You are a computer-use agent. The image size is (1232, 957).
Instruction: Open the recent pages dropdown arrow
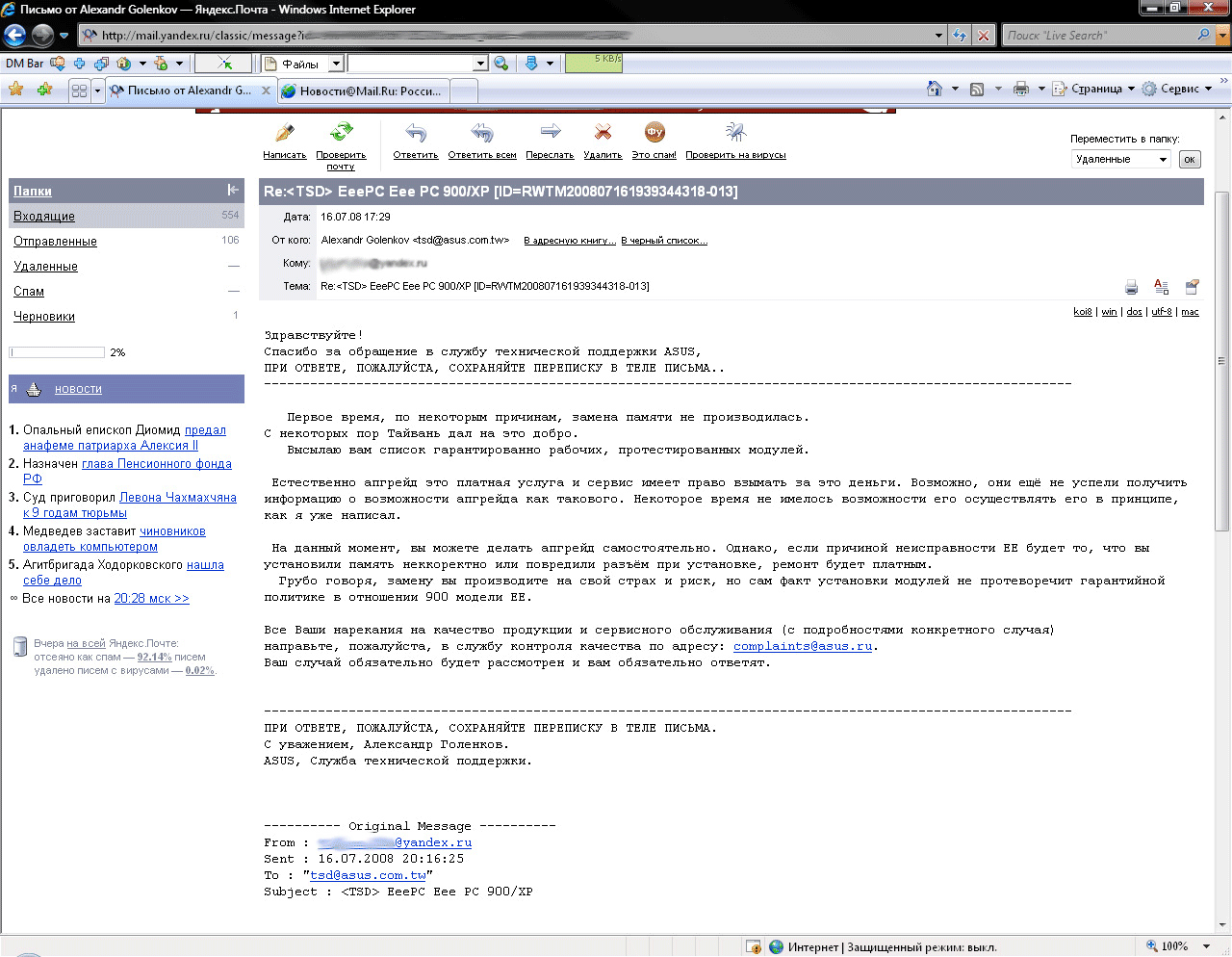click(x=64, y=36)
